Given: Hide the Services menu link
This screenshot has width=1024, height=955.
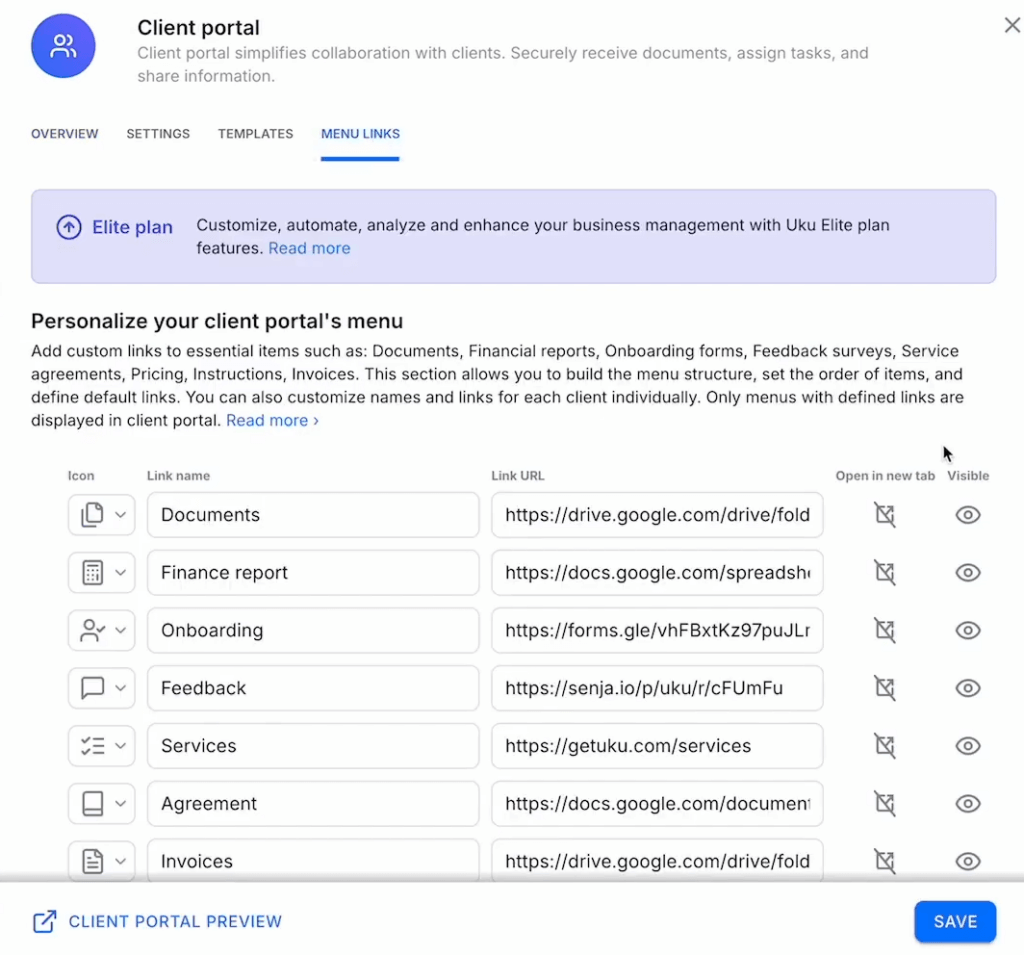Looking at the screenshot, I should tap(967, 746).
